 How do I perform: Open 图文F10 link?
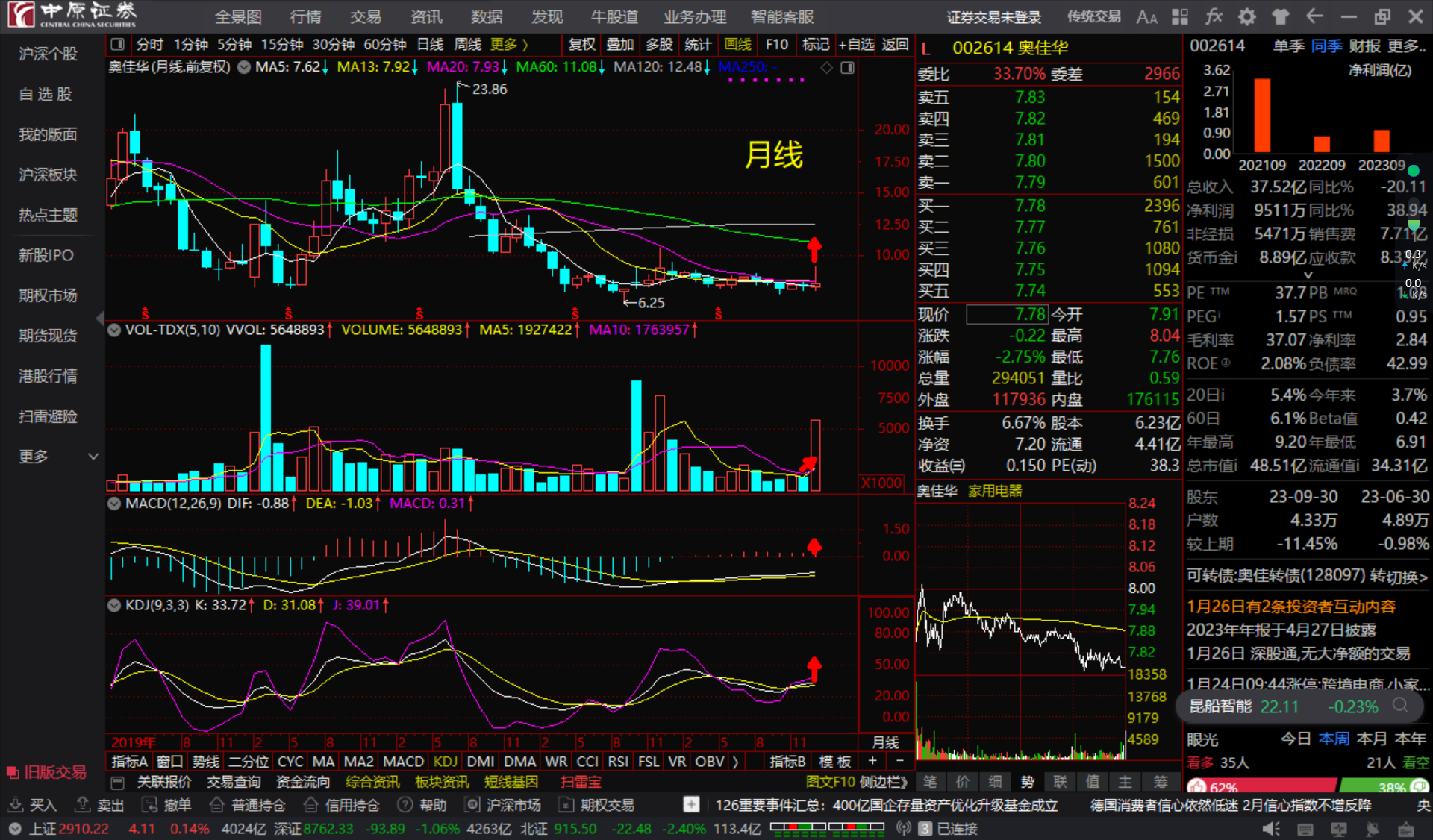[x=831, y=783]
